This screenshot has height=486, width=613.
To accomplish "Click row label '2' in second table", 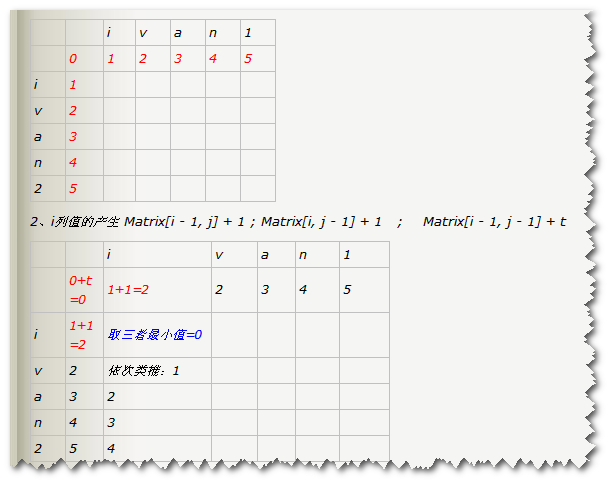I will click(x=38, y=448).
